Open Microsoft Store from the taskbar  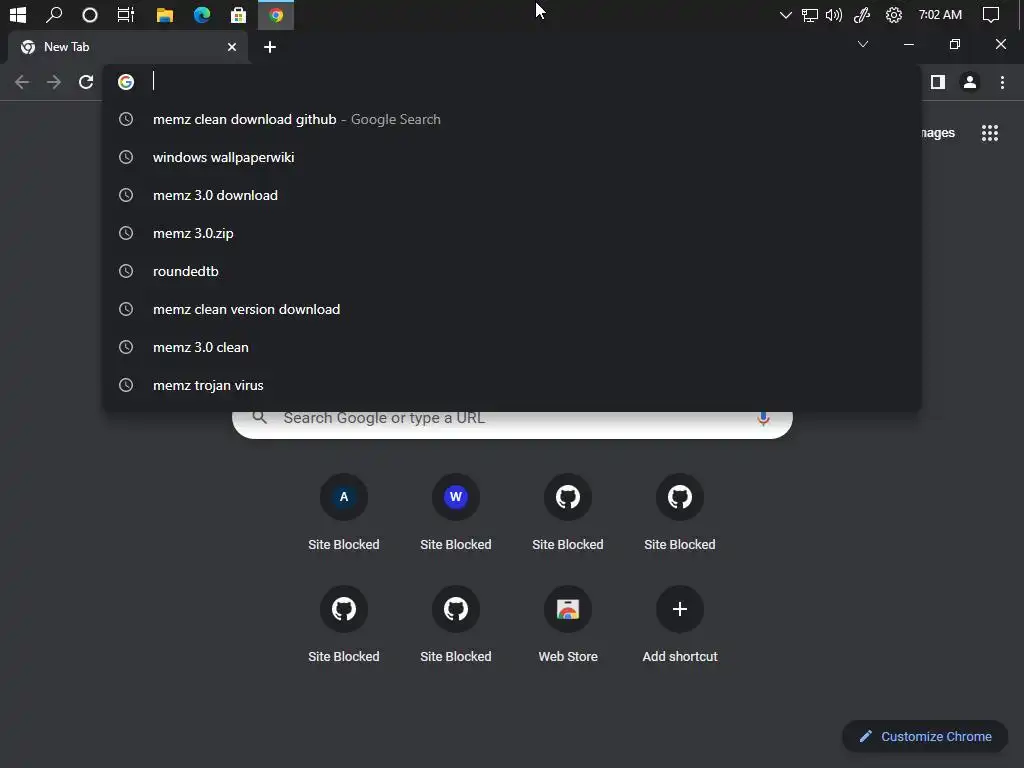pos(238,14)
